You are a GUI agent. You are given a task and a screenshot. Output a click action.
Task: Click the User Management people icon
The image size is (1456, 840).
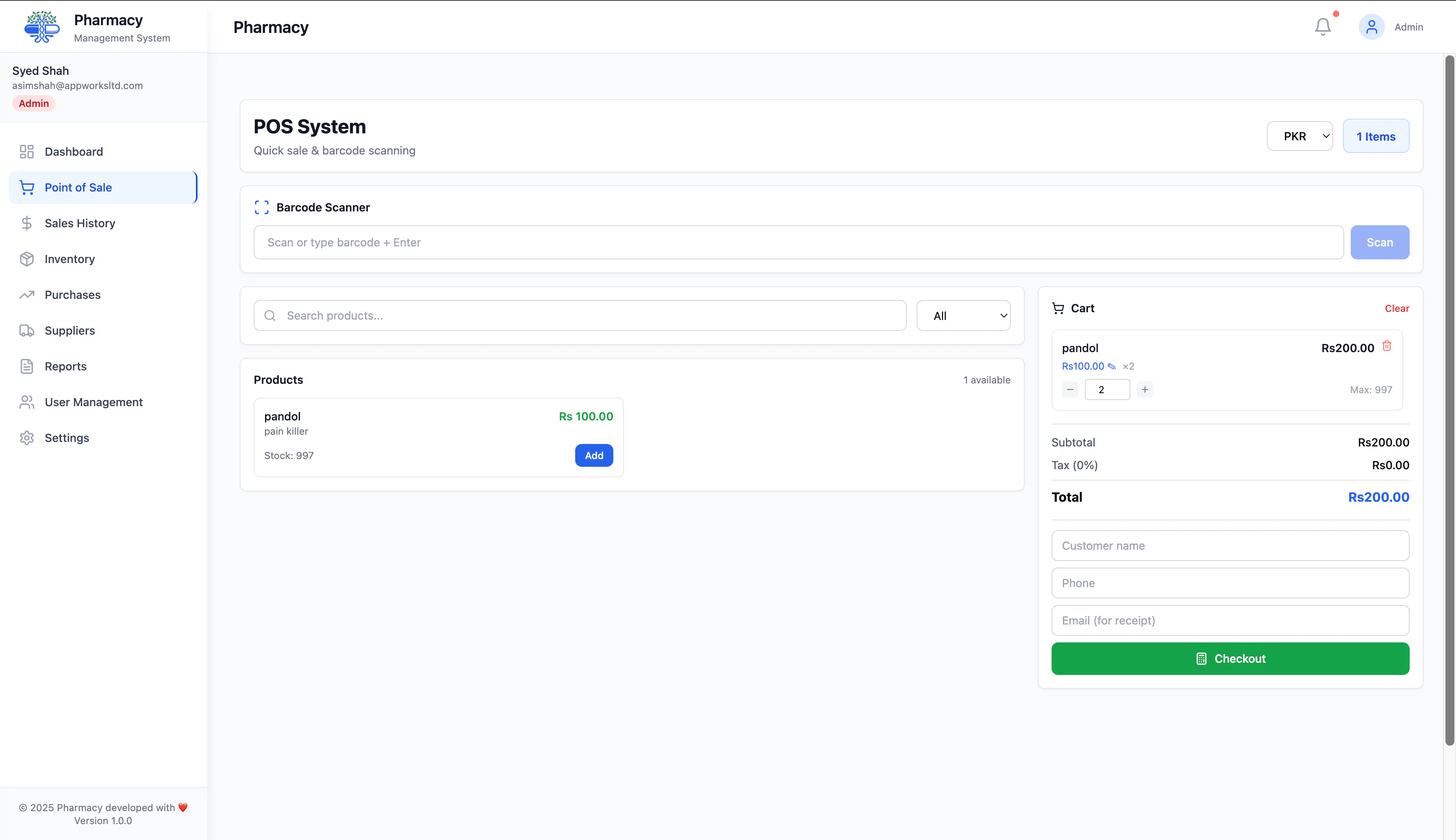coord(26,402)
